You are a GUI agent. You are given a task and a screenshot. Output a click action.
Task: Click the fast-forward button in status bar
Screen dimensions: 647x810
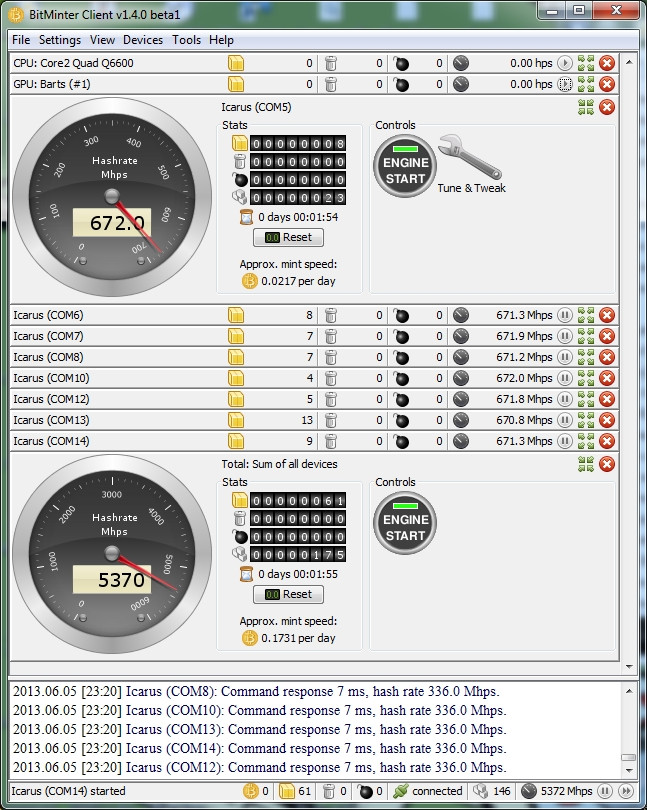[625, 791]
